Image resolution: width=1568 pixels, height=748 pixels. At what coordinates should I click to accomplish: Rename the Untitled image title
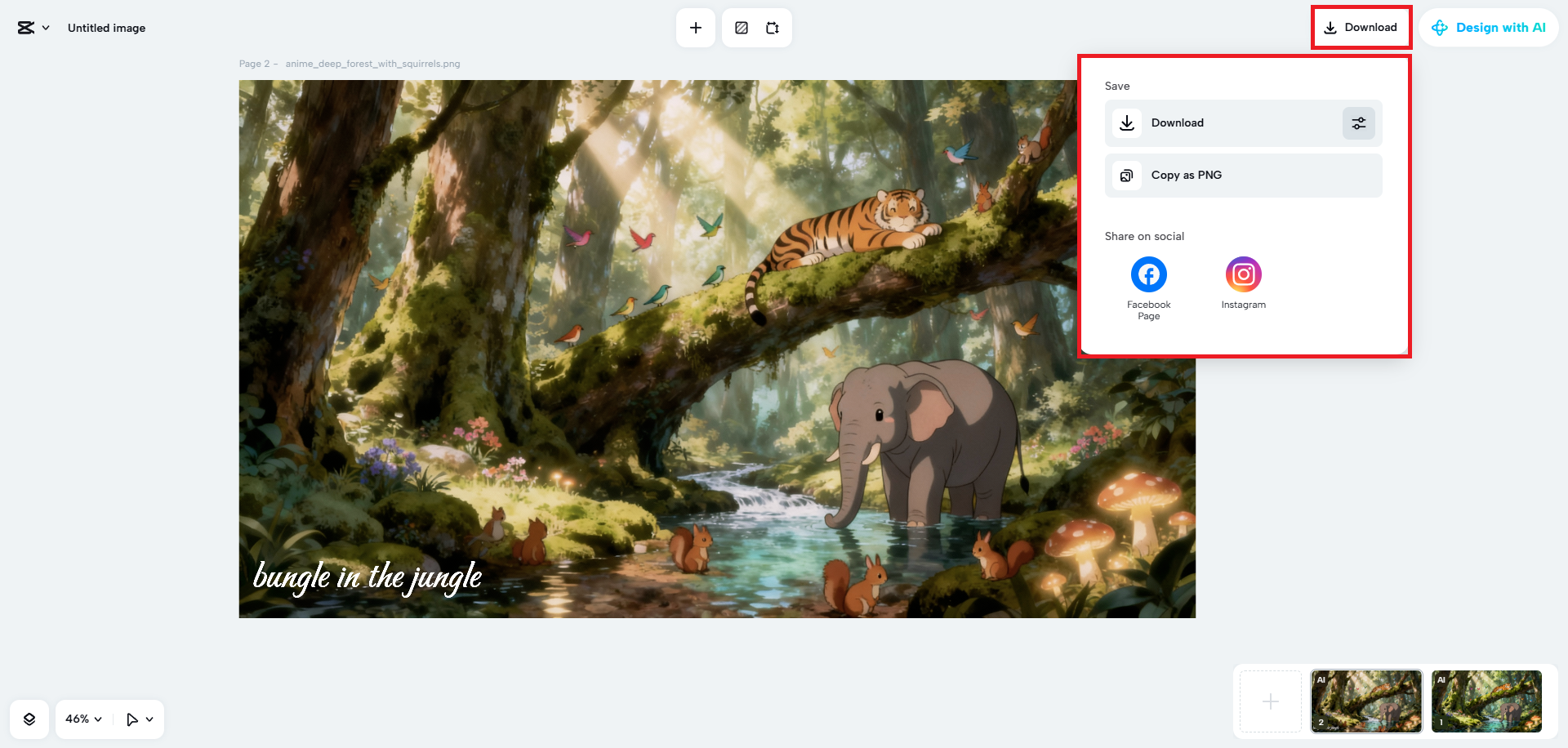[106, 28]
